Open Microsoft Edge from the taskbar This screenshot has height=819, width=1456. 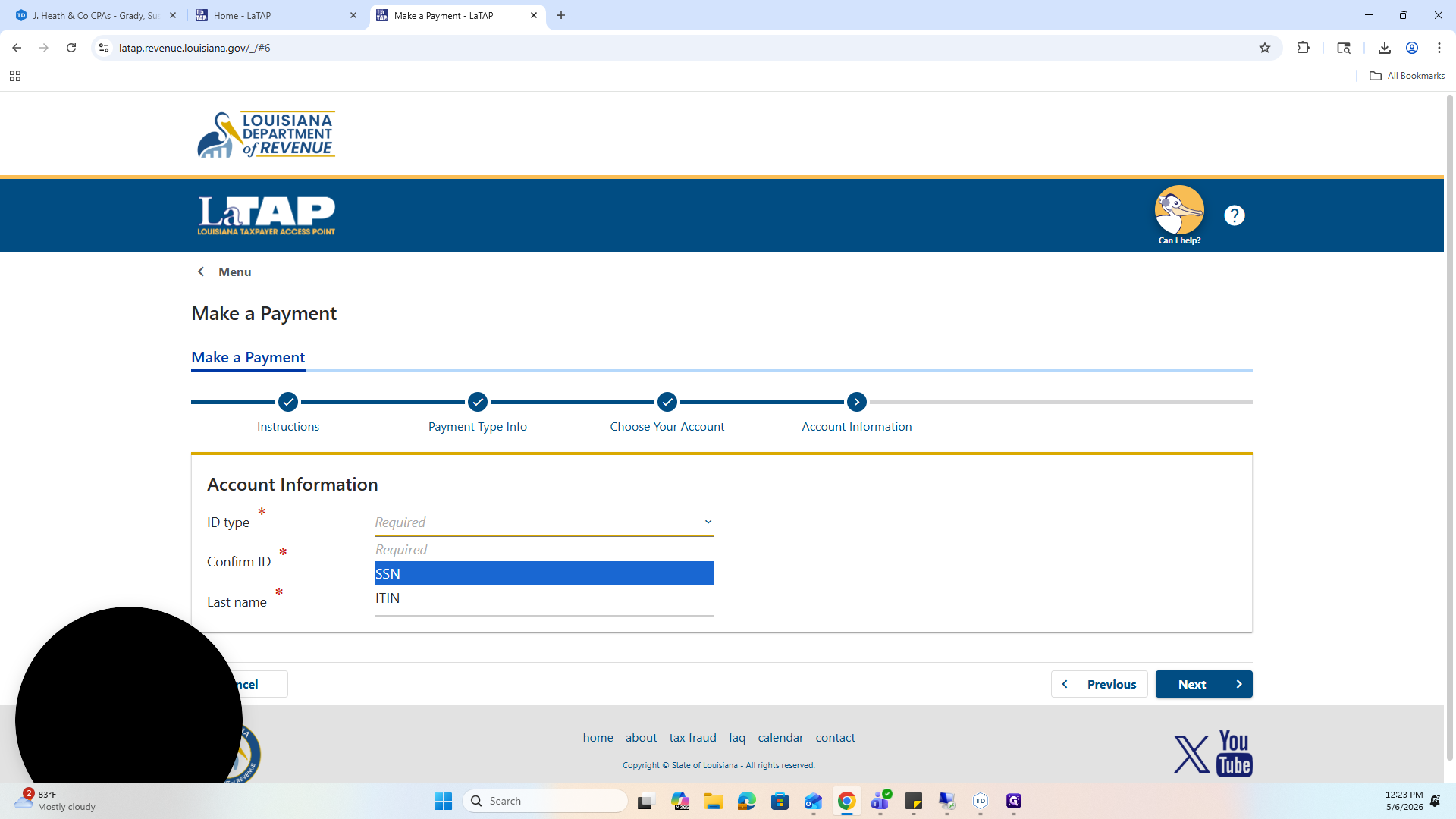pyautogui.click(x=747, y=801)
